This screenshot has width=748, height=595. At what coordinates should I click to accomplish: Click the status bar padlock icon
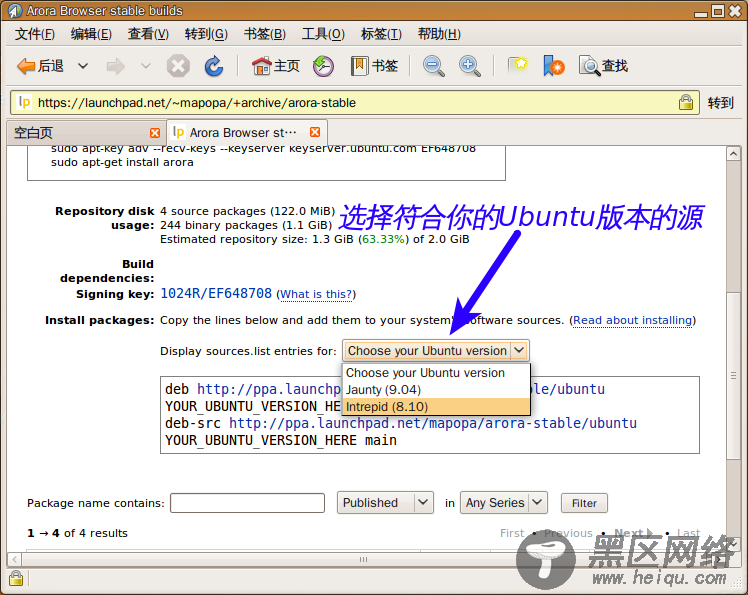(x=16, y=578)
